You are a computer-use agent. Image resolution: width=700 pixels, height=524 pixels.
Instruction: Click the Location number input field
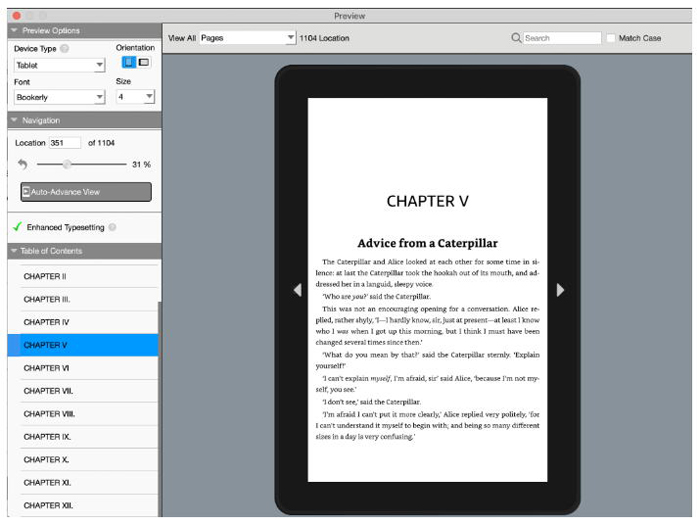pyautogui.click(x=65, y=143)
